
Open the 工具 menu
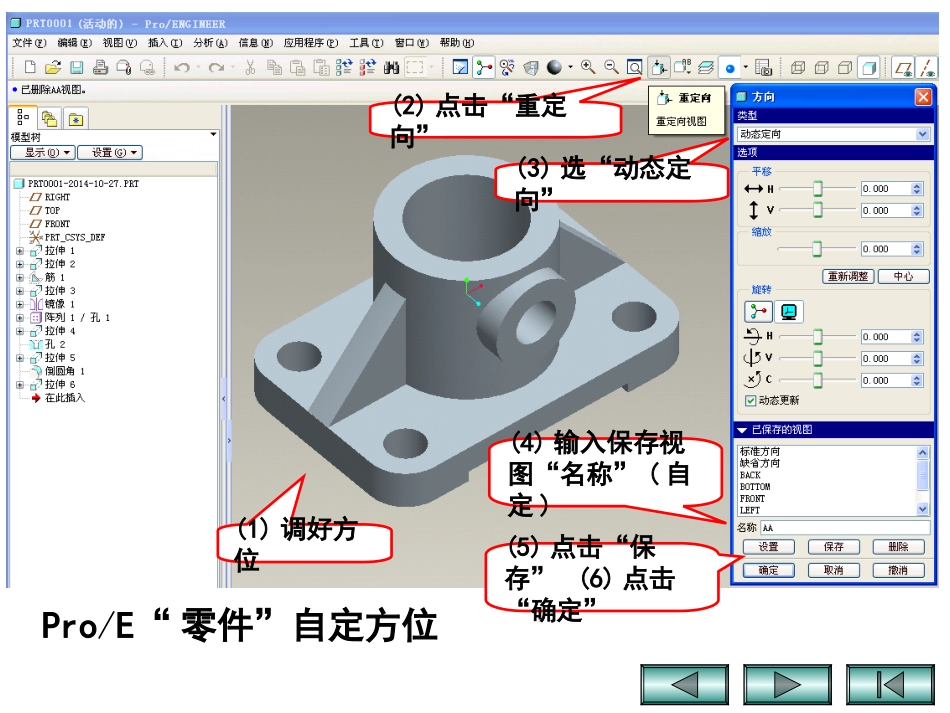tap(366, 42)
